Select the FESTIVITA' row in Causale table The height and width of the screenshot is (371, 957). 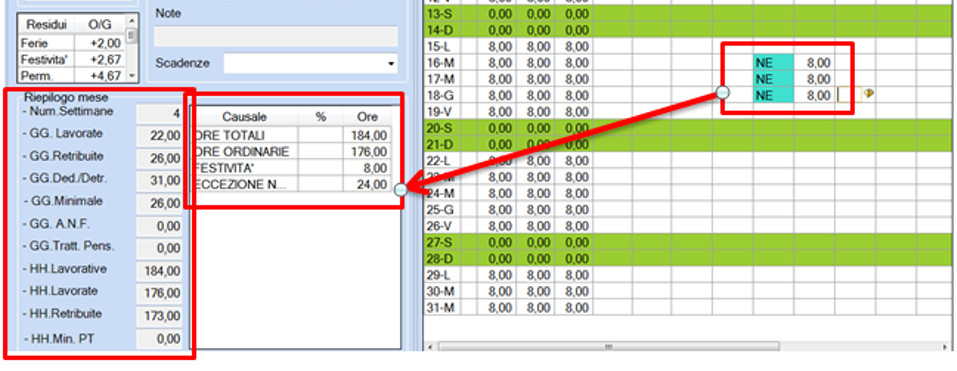coord(291,168)
